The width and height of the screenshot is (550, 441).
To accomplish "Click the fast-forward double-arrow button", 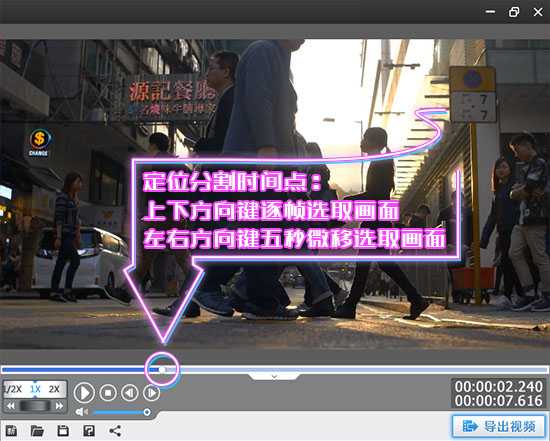I will coord(59,406).
